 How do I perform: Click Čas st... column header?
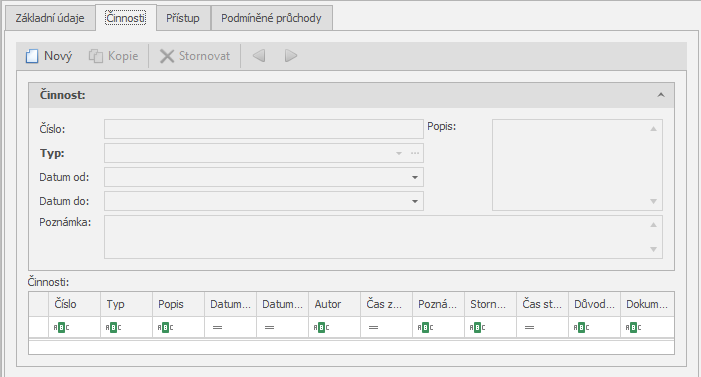point(543,304)
